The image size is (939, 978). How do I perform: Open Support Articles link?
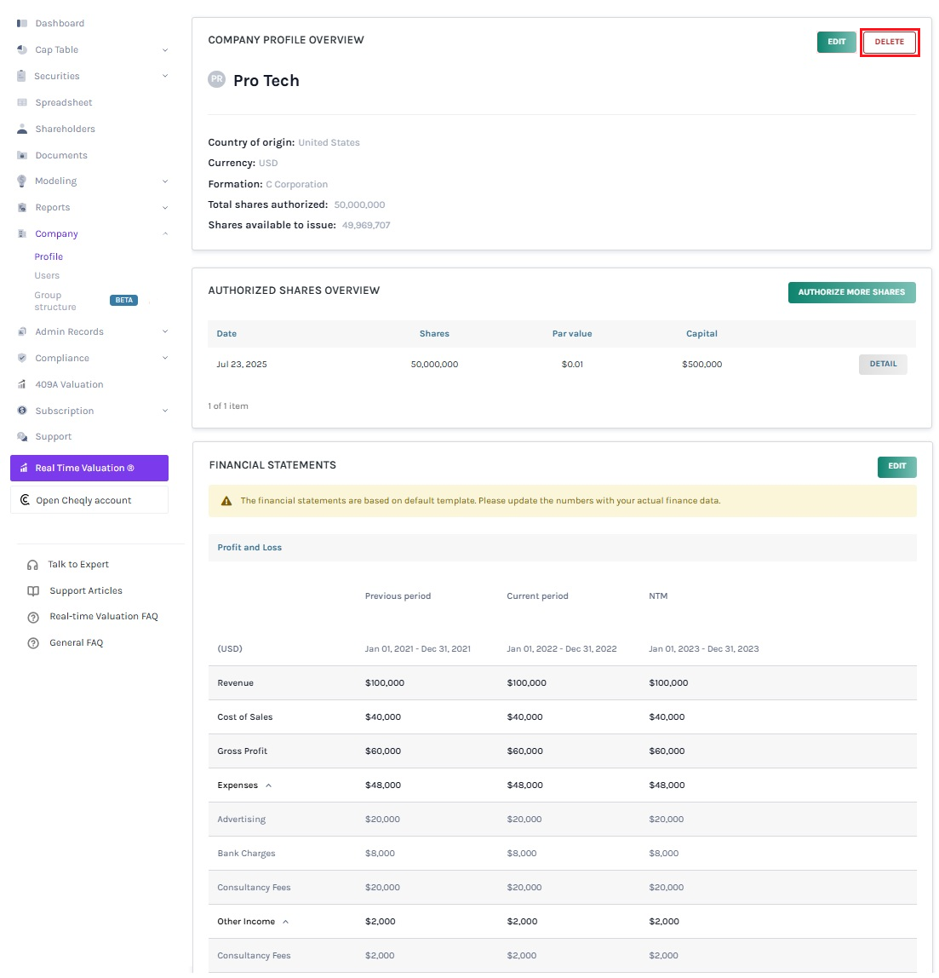(86, 591)
